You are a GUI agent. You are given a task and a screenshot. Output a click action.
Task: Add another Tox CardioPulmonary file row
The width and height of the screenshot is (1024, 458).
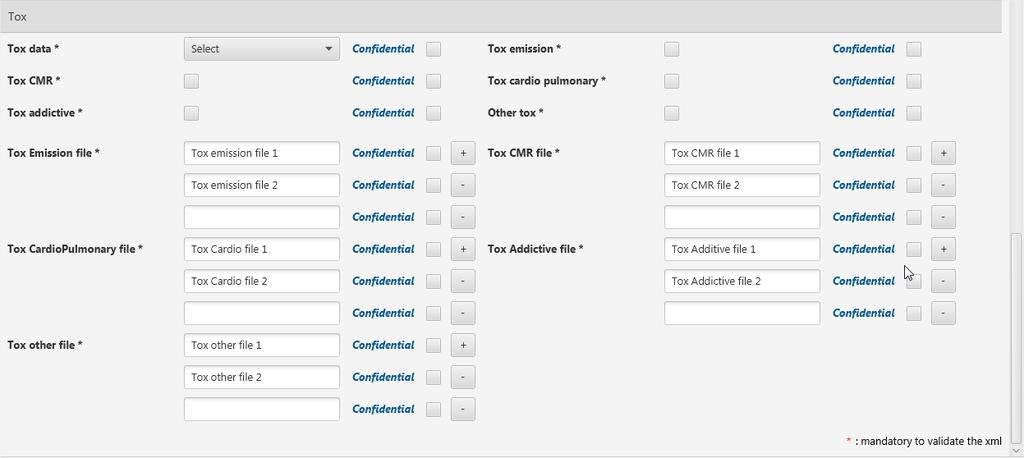pos(462,250)
